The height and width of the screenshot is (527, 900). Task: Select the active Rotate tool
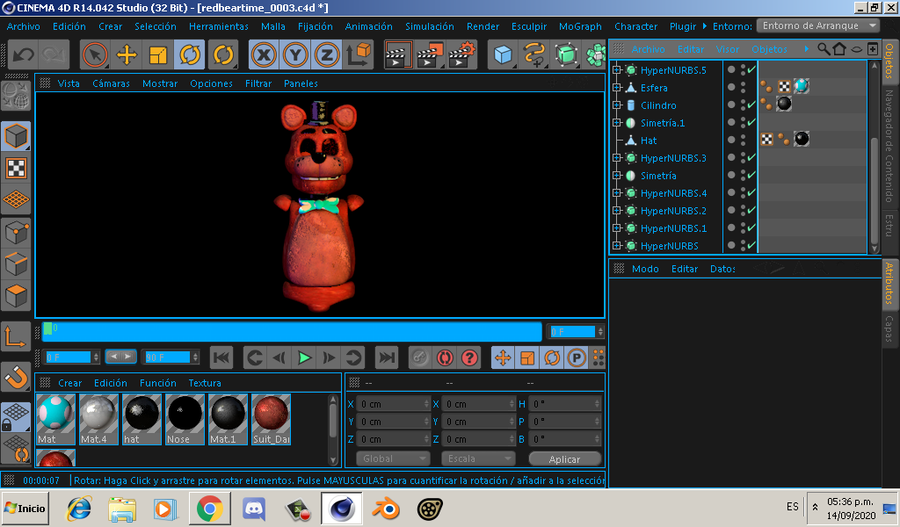[x=189, y=55]
